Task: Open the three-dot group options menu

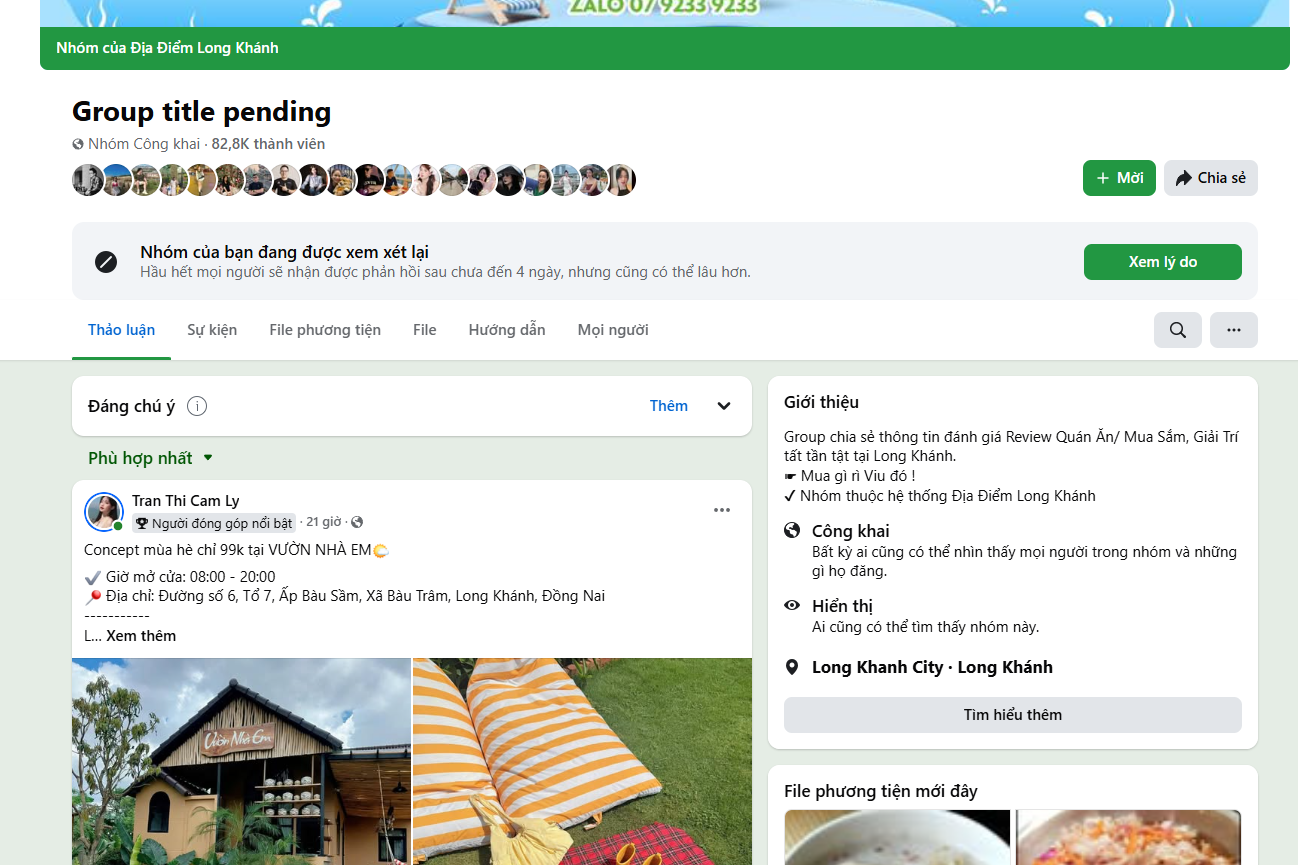Action: [1233, 330]
